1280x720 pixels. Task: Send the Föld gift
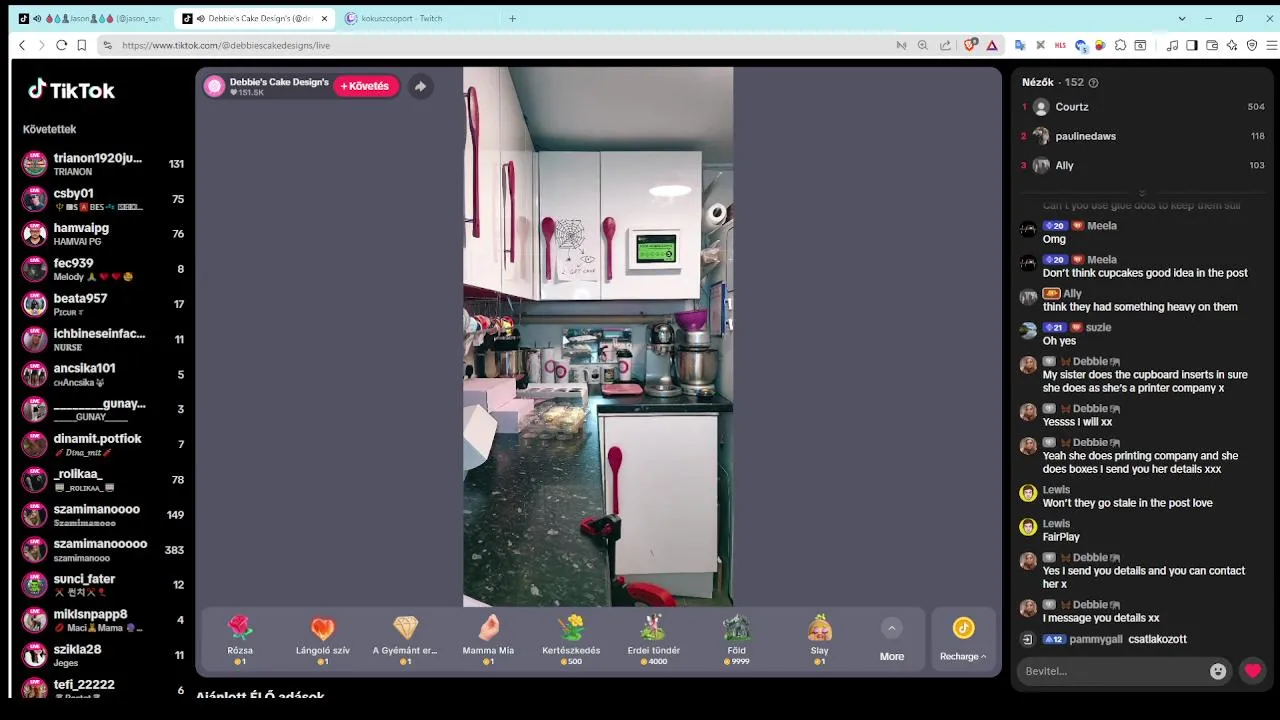click(737, 640)
